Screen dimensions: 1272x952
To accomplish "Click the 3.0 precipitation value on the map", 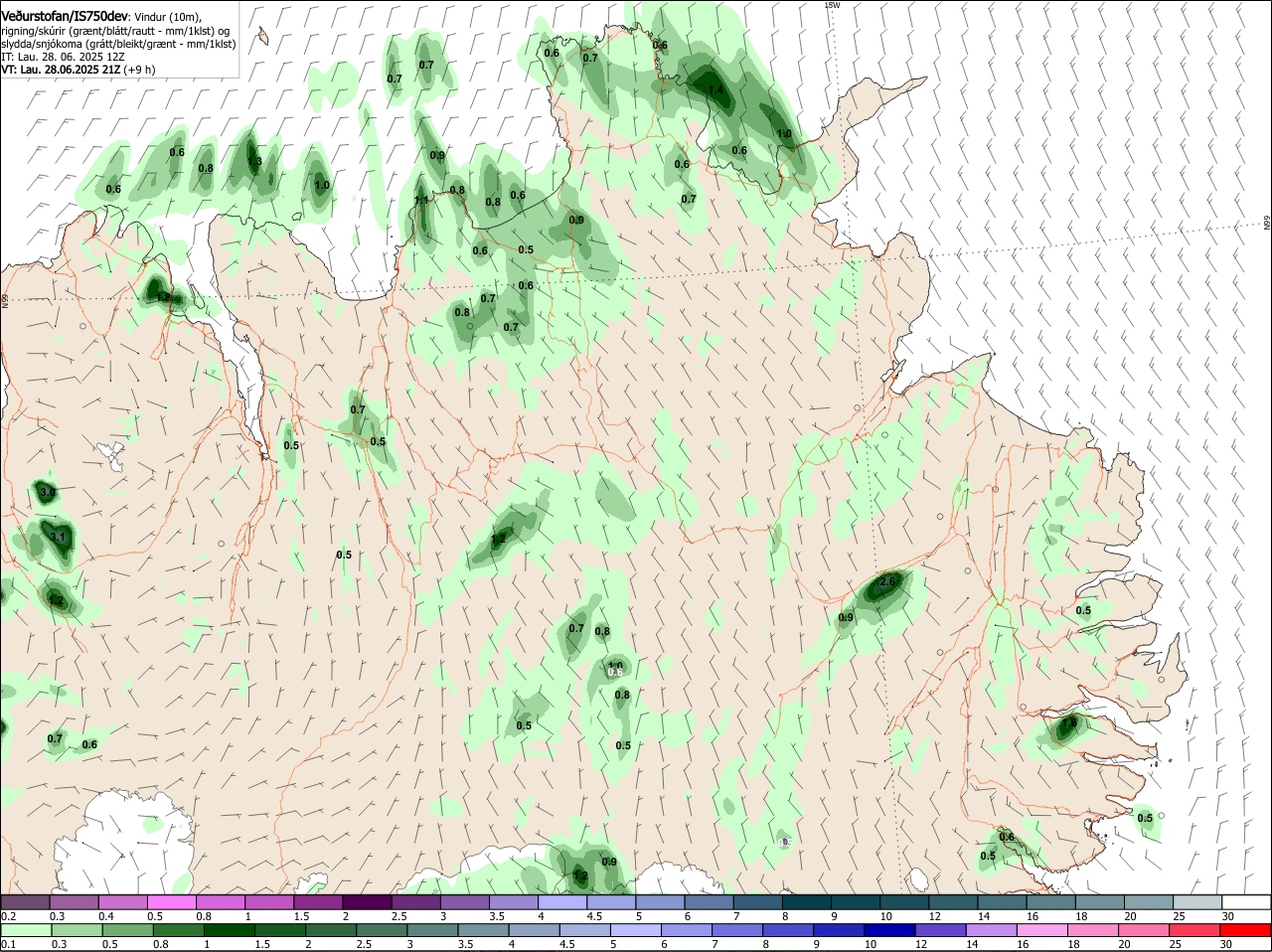I will tap(47, 493).
